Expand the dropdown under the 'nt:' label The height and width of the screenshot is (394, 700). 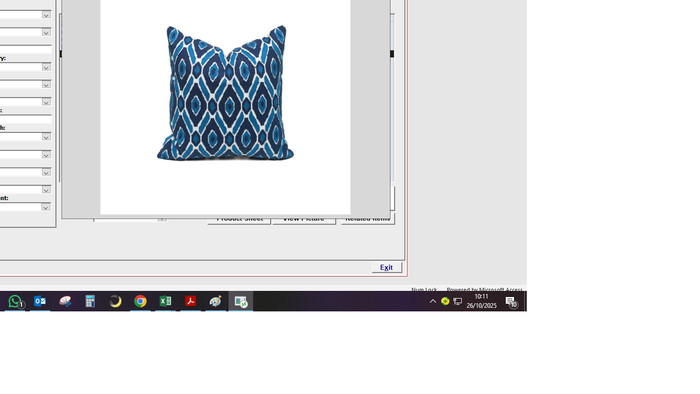(x=46, y=207)
